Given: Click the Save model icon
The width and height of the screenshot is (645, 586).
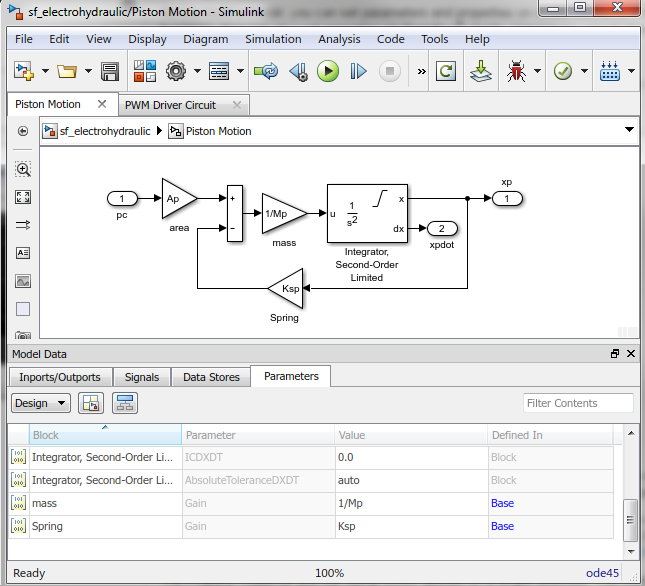Looking at the screenshot, I should pos(110,71).
